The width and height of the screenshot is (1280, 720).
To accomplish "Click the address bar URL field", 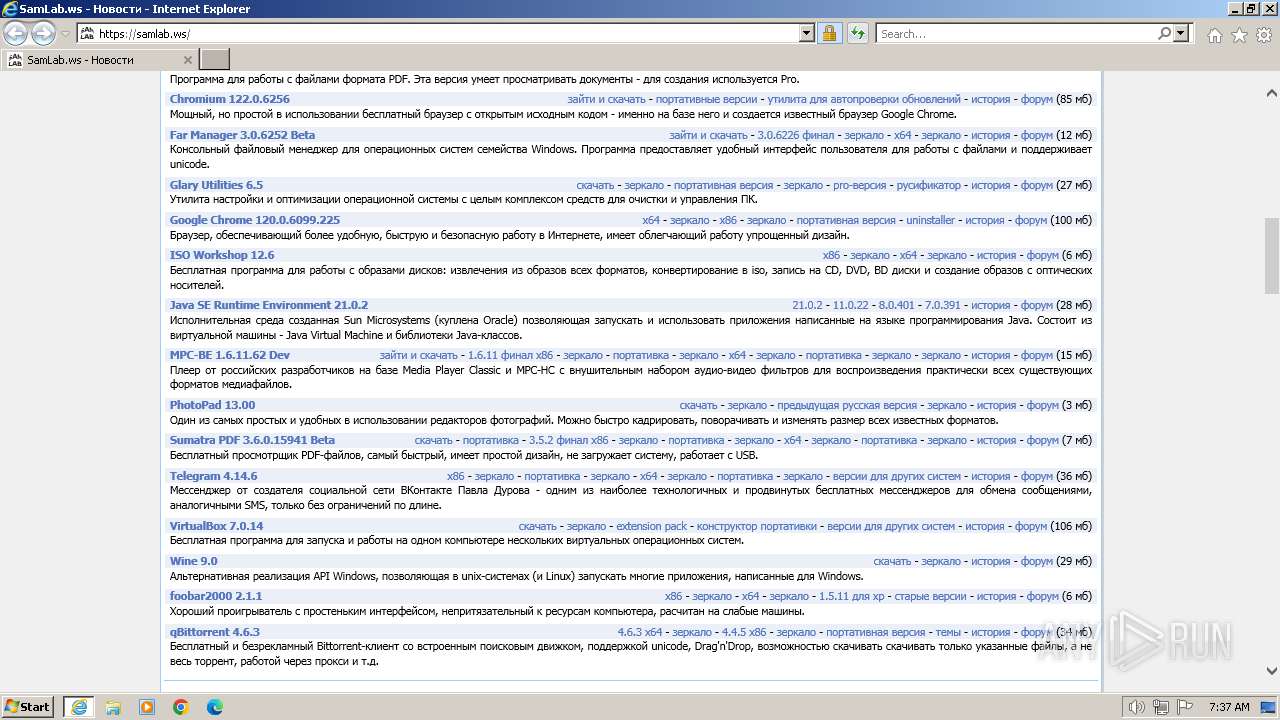I will point(448,34).
